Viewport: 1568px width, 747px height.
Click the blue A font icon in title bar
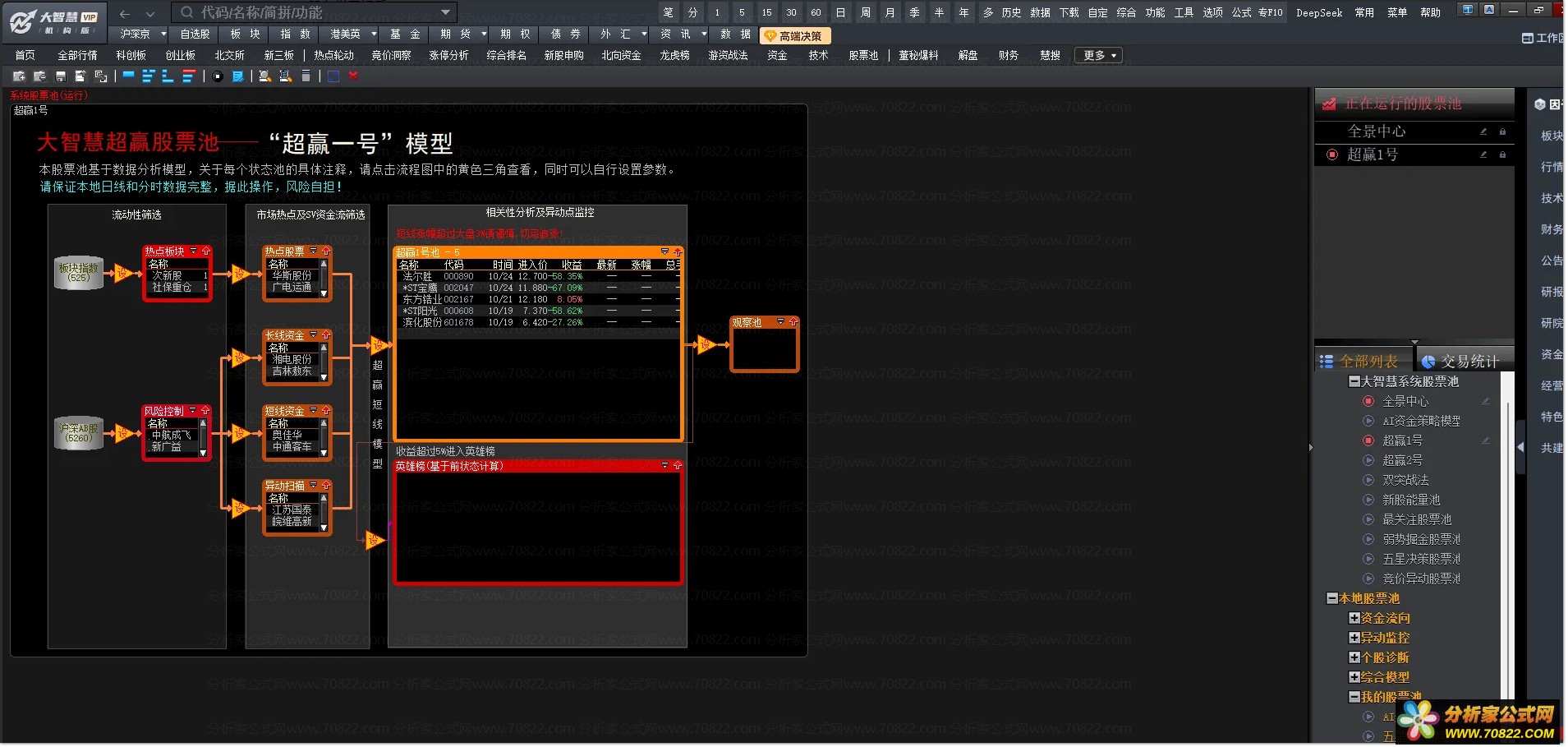(1489, 10)
